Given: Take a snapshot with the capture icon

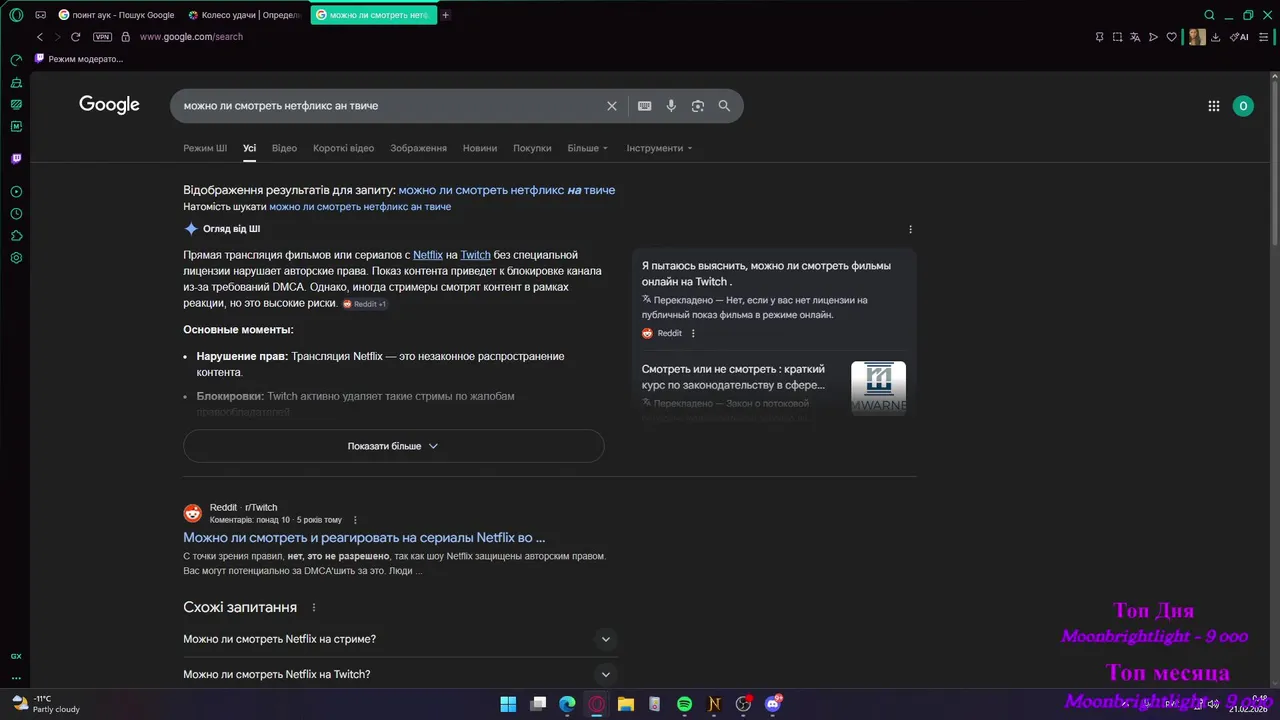Looking at the screenshot, I should [1117, 37].
